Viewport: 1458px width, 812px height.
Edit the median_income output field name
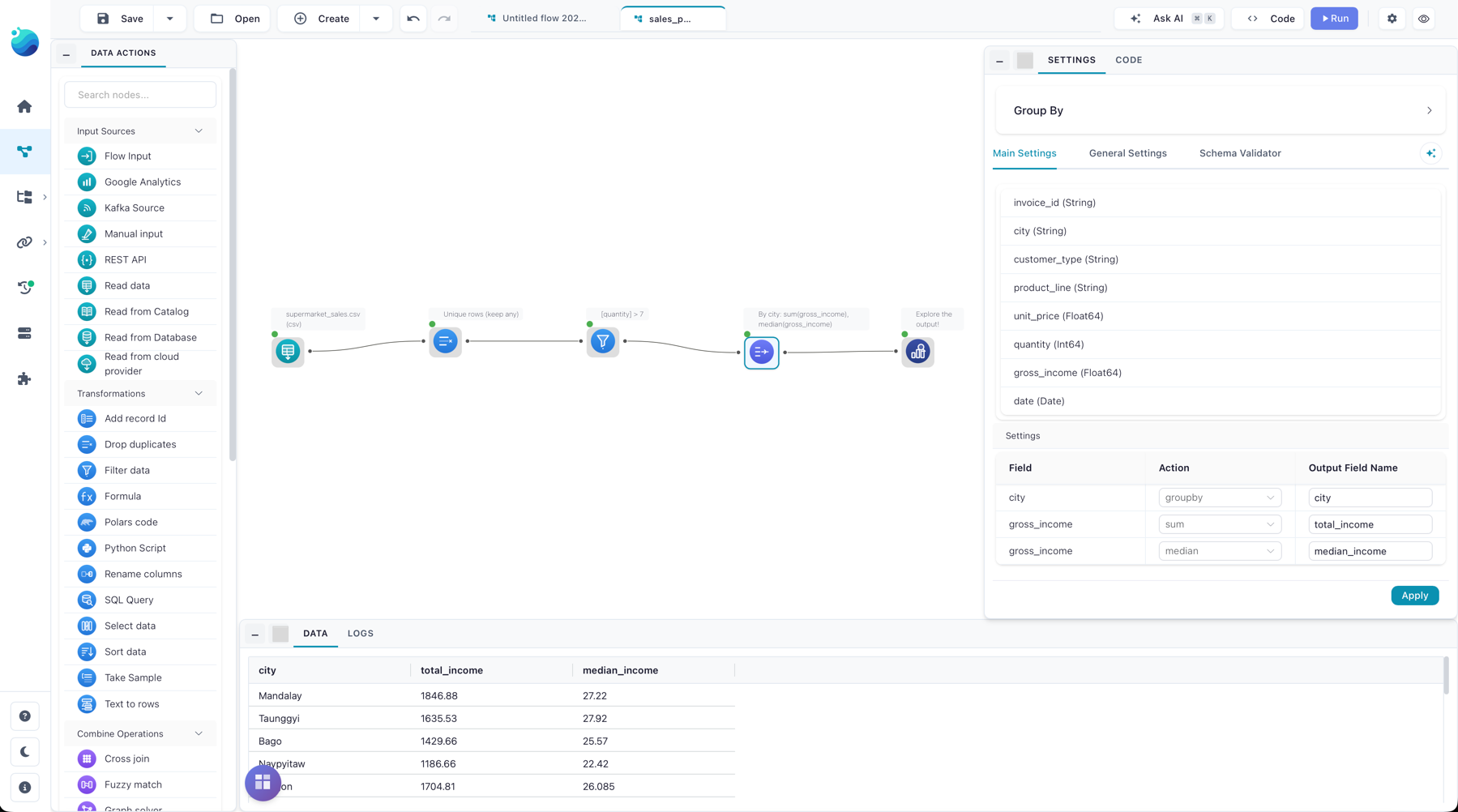[1370, 551]
